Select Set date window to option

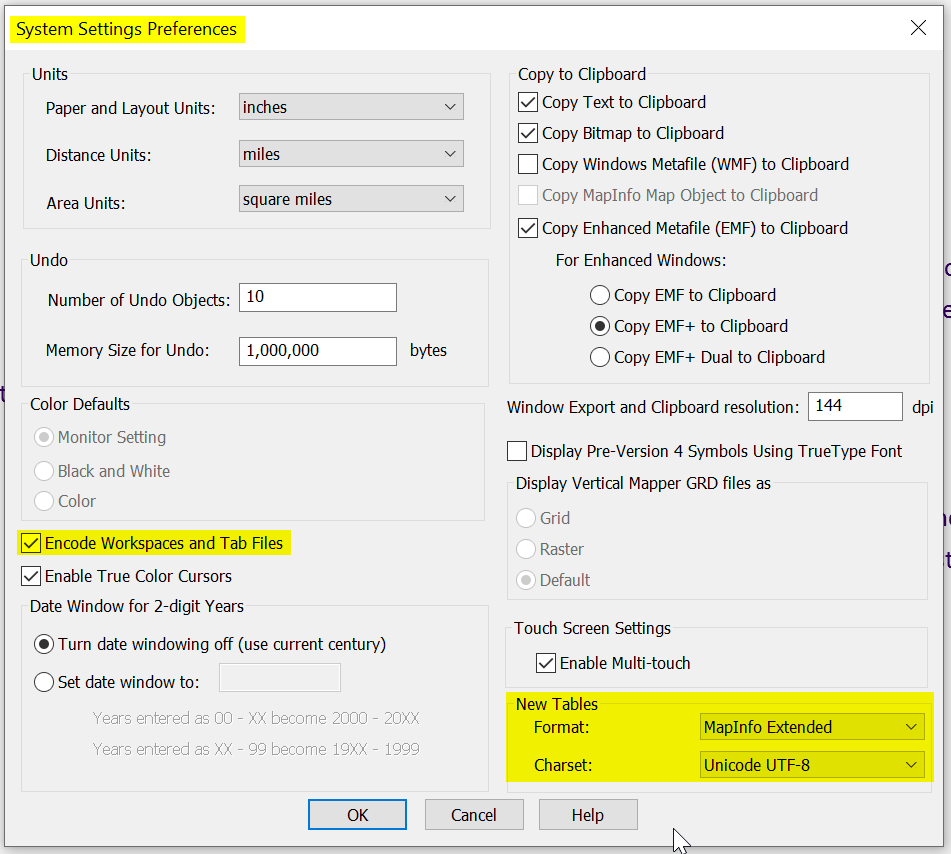click(44, 683)
